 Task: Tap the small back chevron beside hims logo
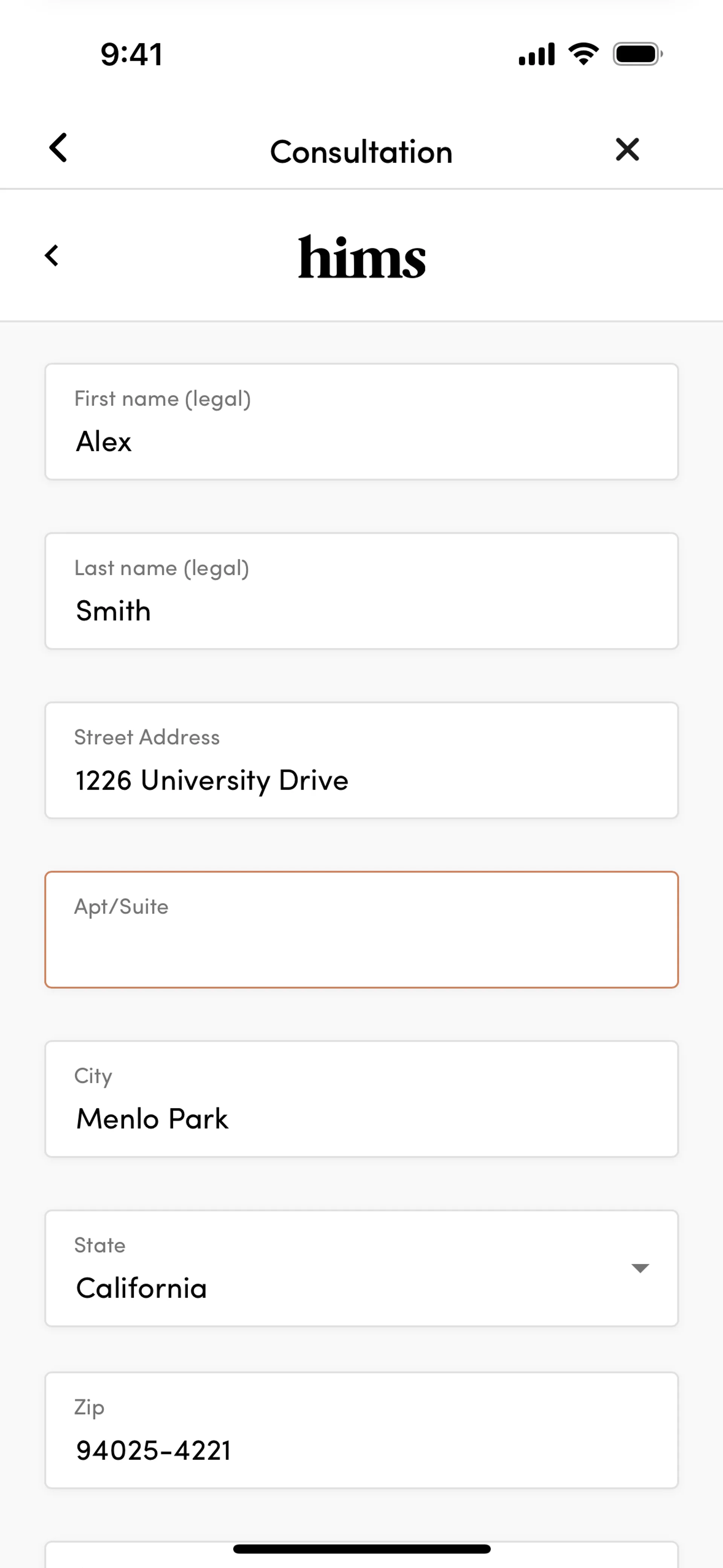tap(52, 256)
